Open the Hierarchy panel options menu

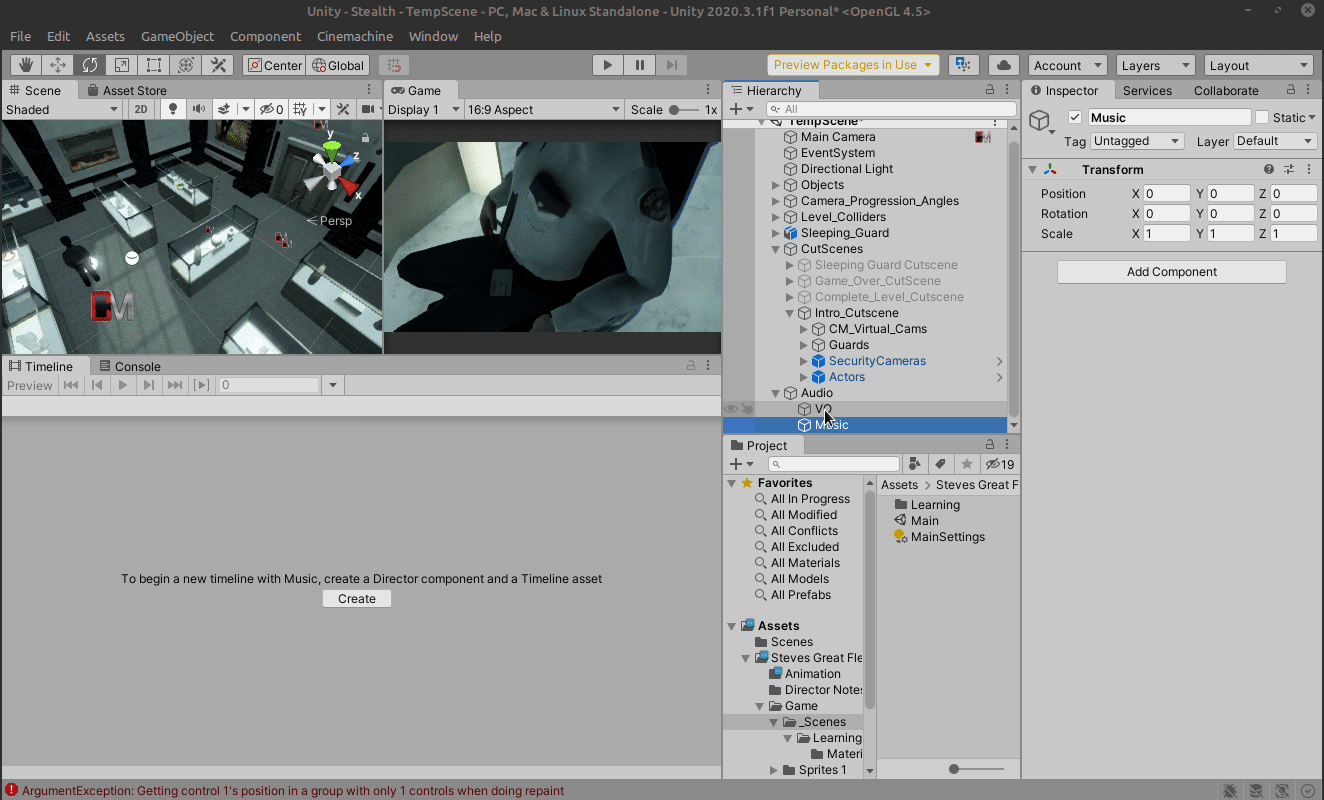1008,90
